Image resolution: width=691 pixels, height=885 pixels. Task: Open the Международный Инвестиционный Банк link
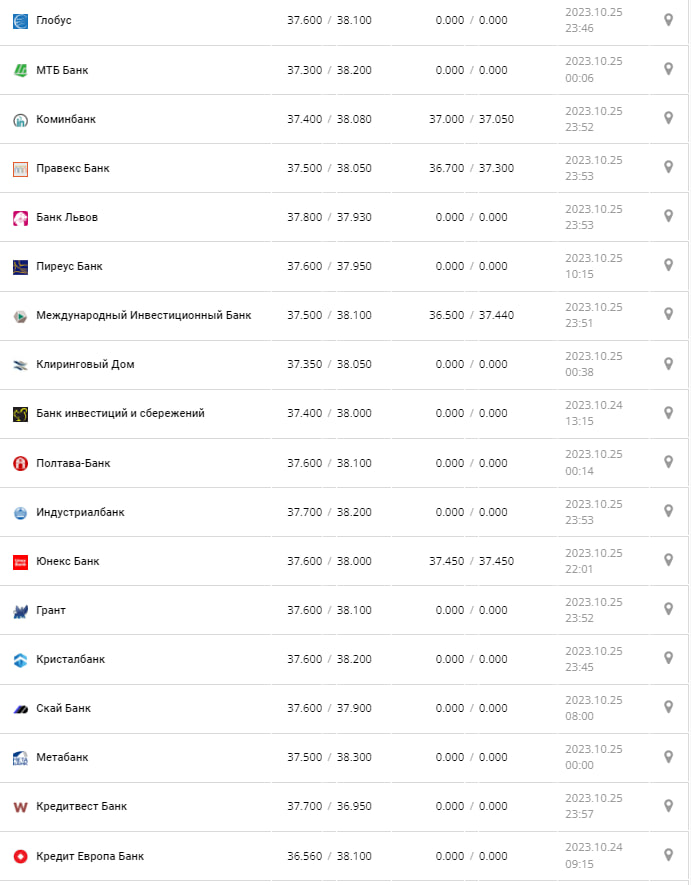coord(143,316)
